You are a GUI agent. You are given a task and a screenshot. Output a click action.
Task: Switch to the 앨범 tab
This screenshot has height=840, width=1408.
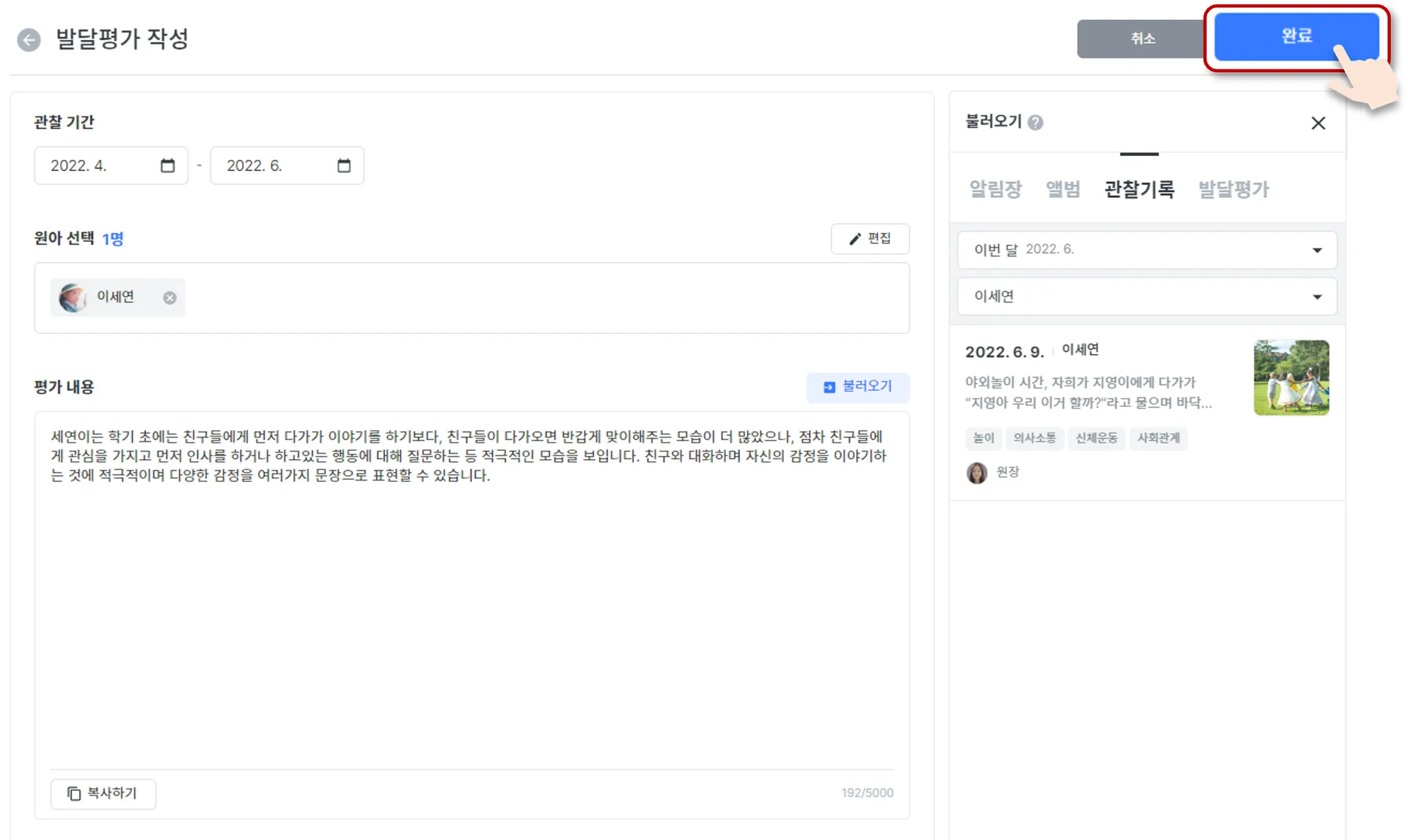coord(1063,189)
